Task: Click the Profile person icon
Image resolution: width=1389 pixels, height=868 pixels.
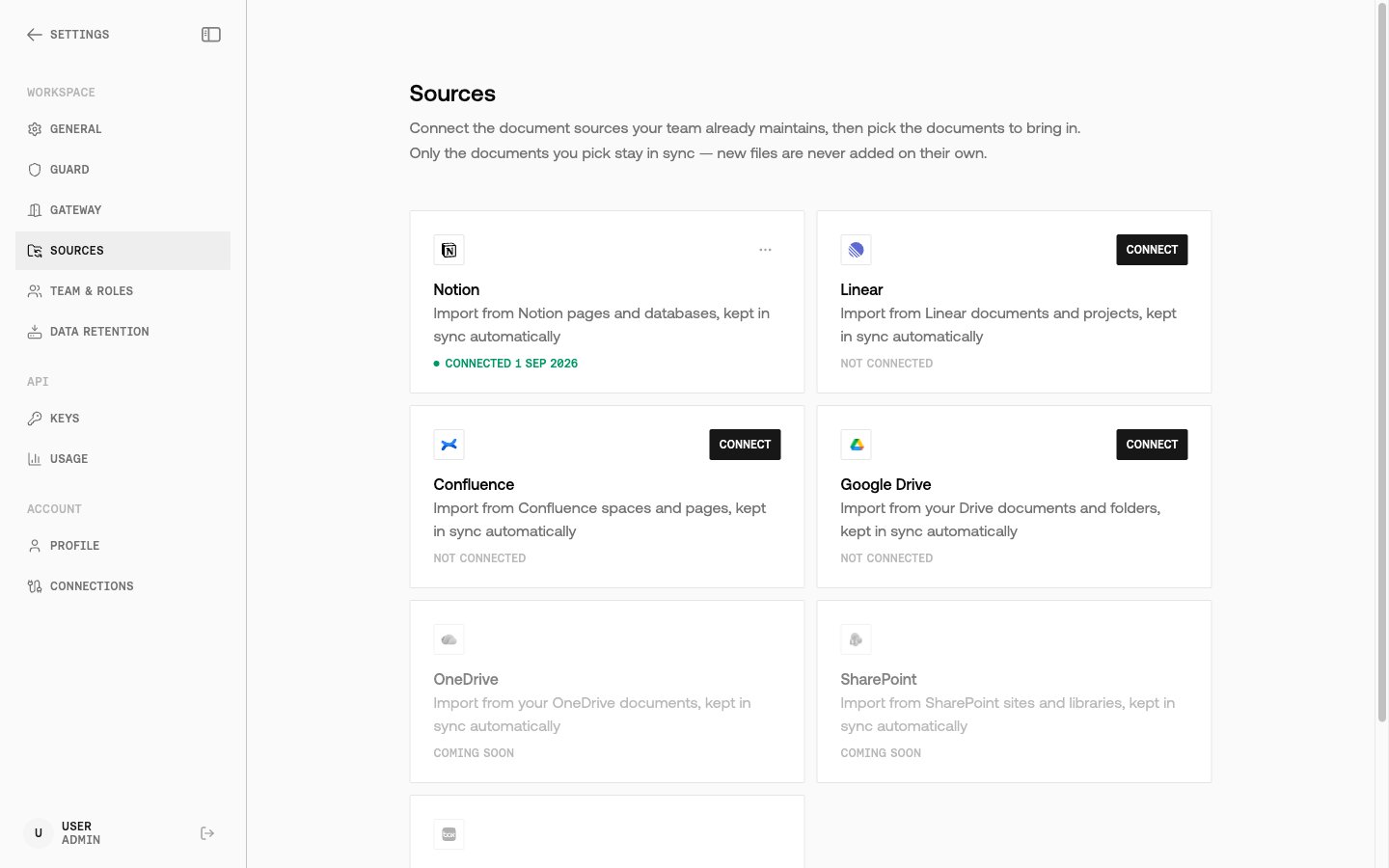Action: pos(35,546)
